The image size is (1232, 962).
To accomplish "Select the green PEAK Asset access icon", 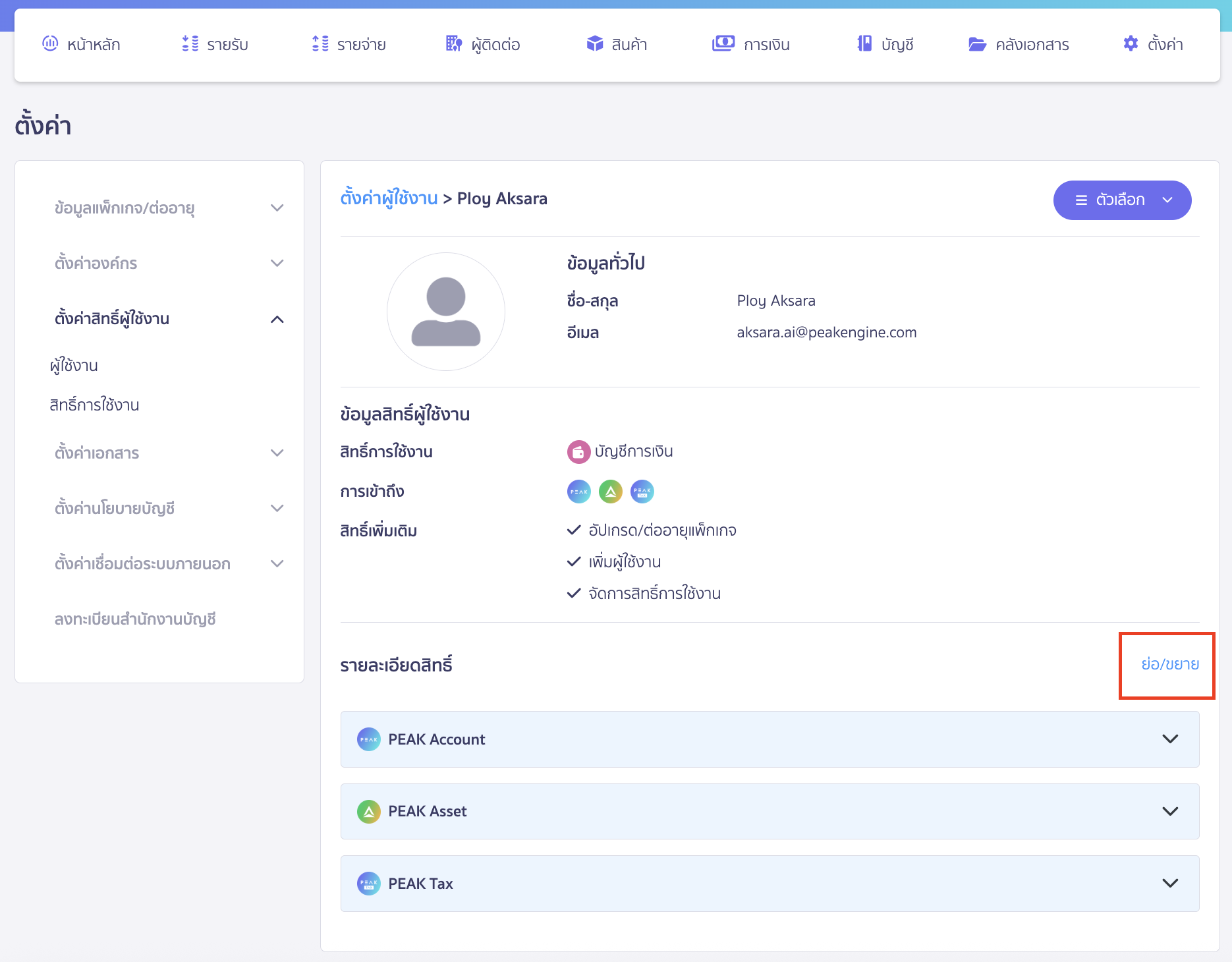I will (610, 491).
